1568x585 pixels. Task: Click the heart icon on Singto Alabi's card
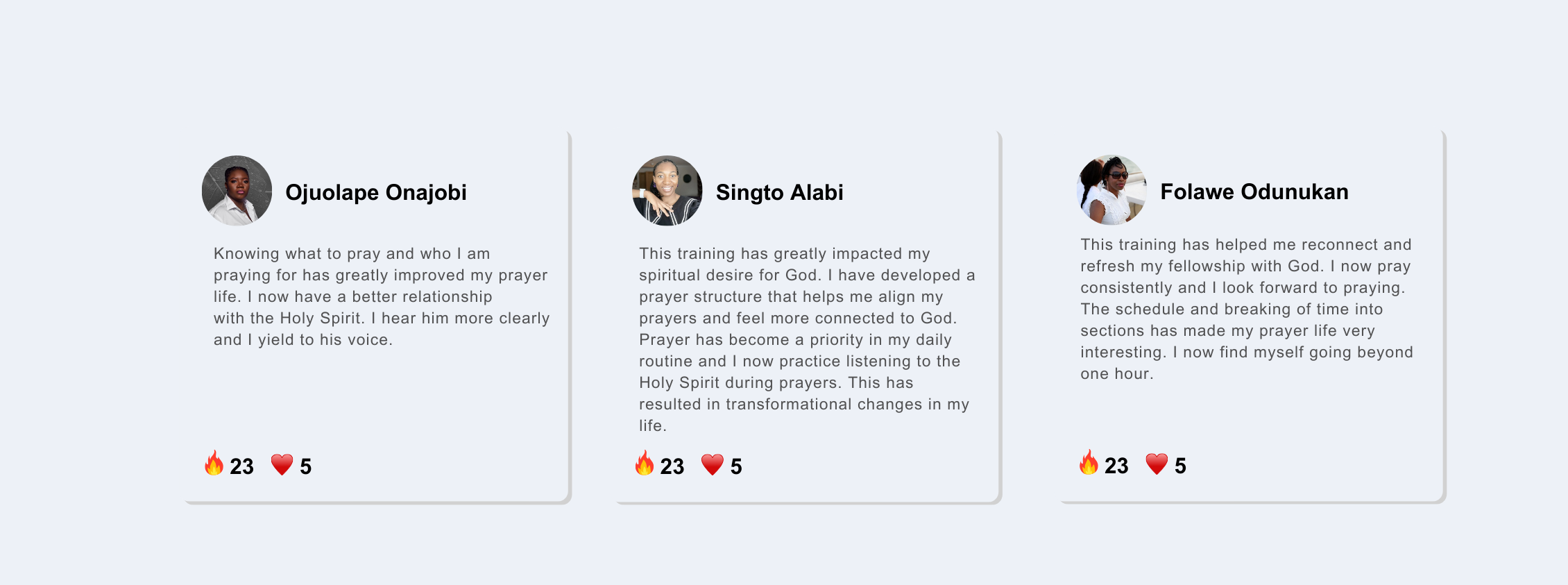713,464
